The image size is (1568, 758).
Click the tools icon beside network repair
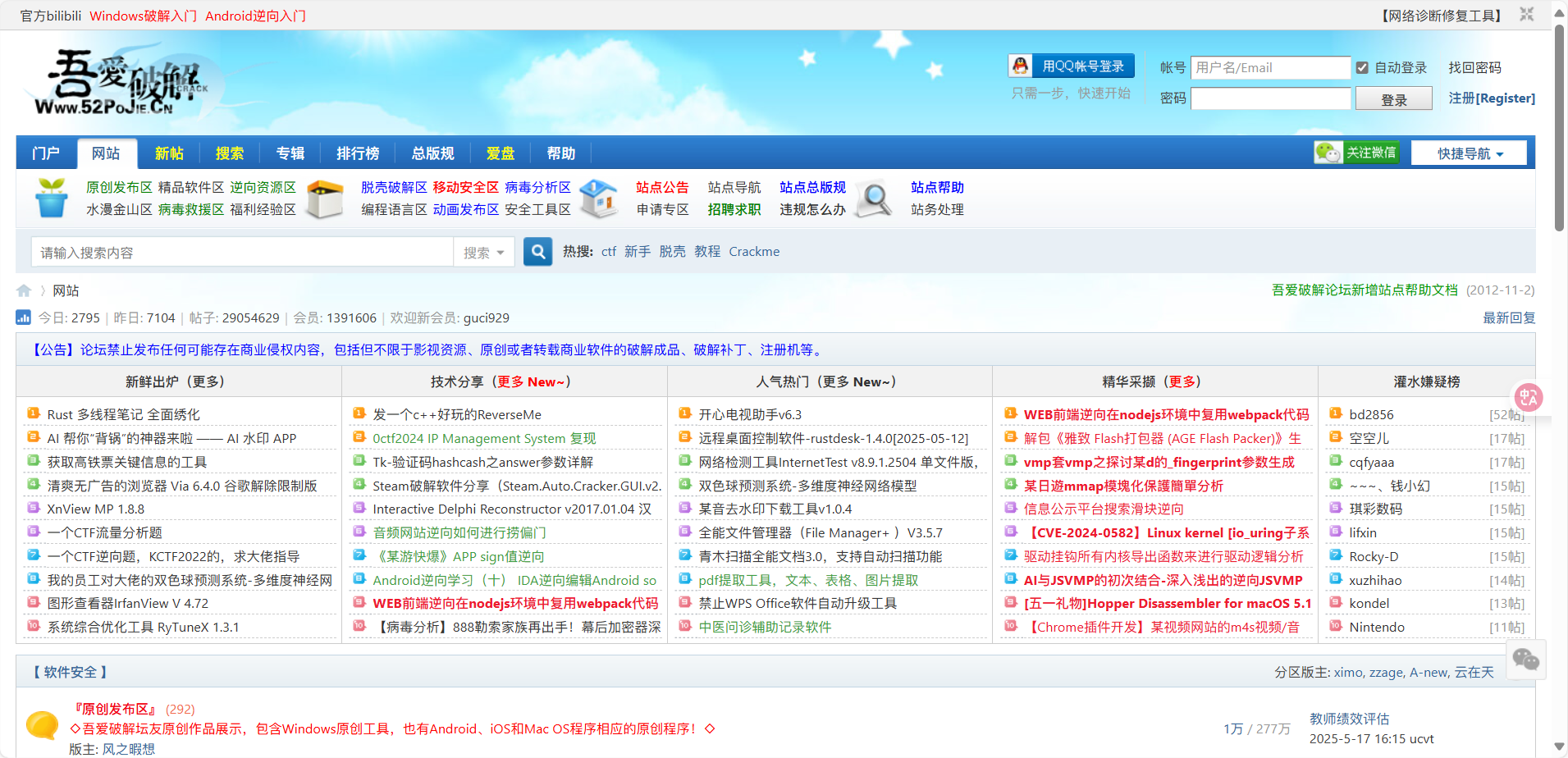[x=1526, y=15]
